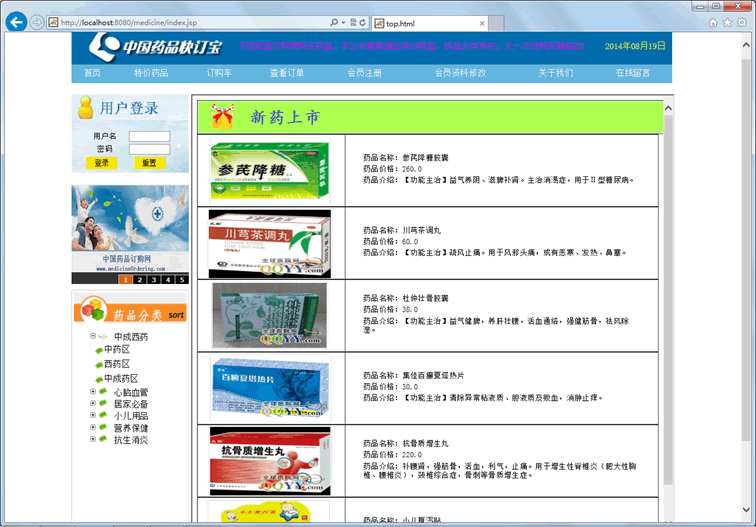Click the inner product list scrollbar thumb
The image size is (756, 527).
668,299
